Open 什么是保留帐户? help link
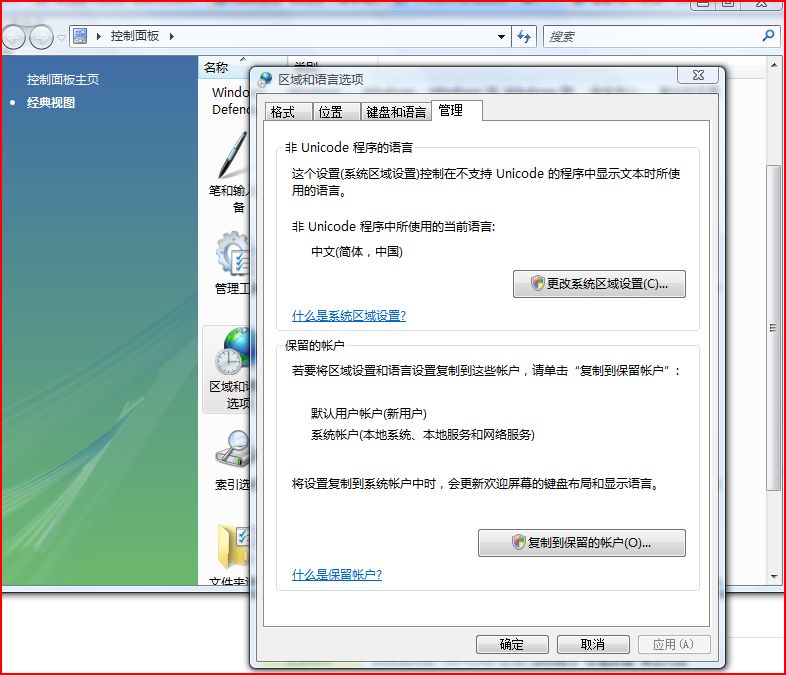The height and width of the screenshot is (675, 786). [x=337, y=575]
